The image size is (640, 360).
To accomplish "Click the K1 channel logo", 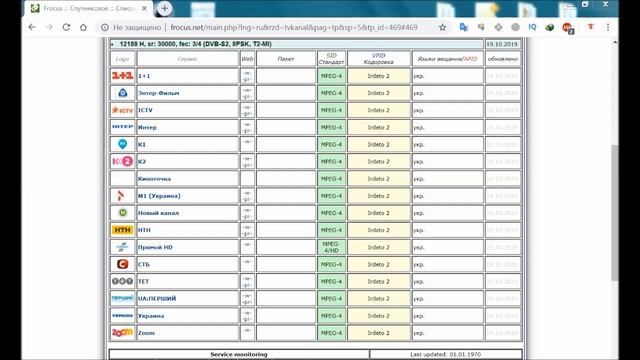I will (122, 144).
